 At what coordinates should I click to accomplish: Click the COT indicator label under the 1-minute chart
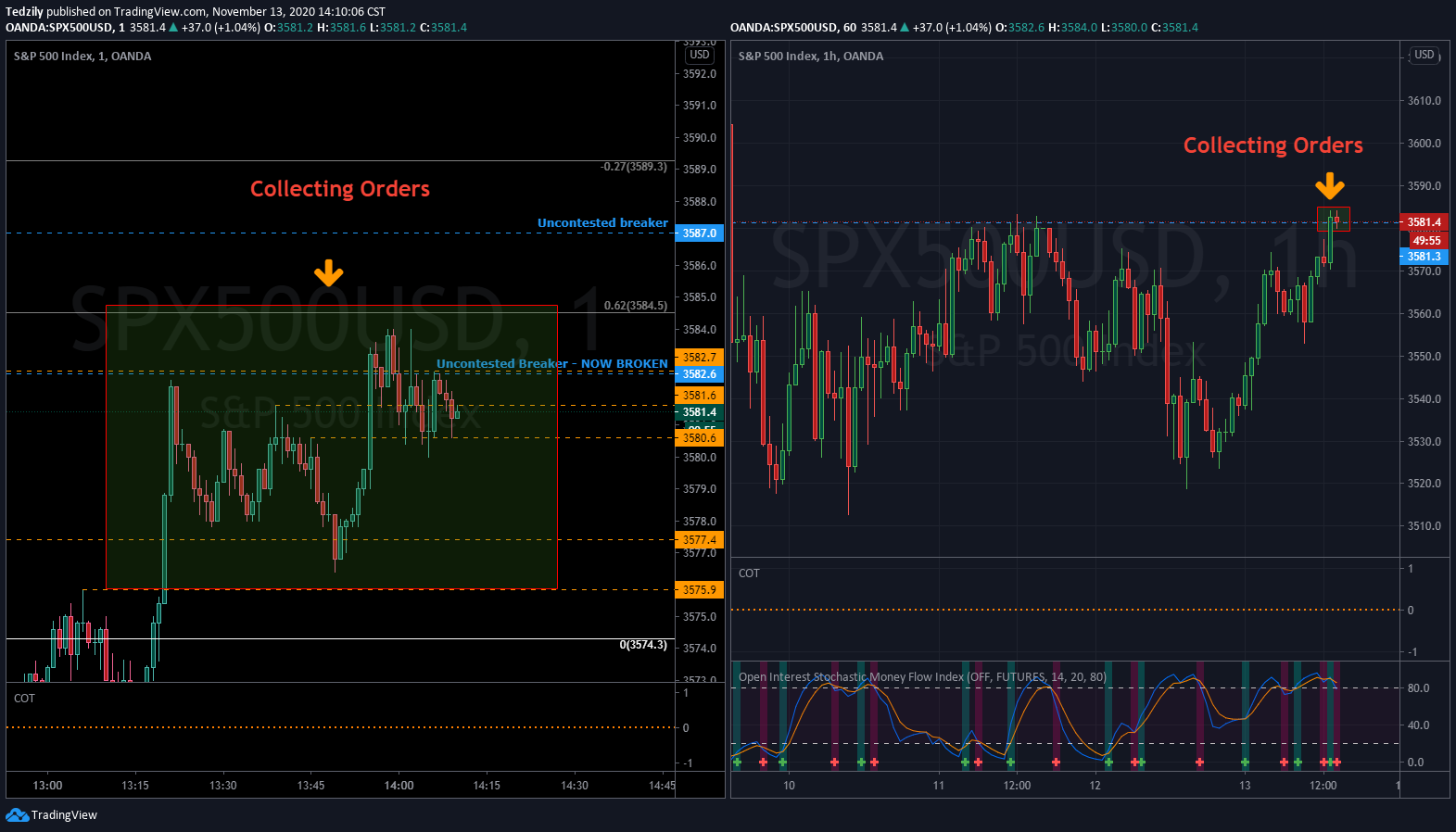24,699
